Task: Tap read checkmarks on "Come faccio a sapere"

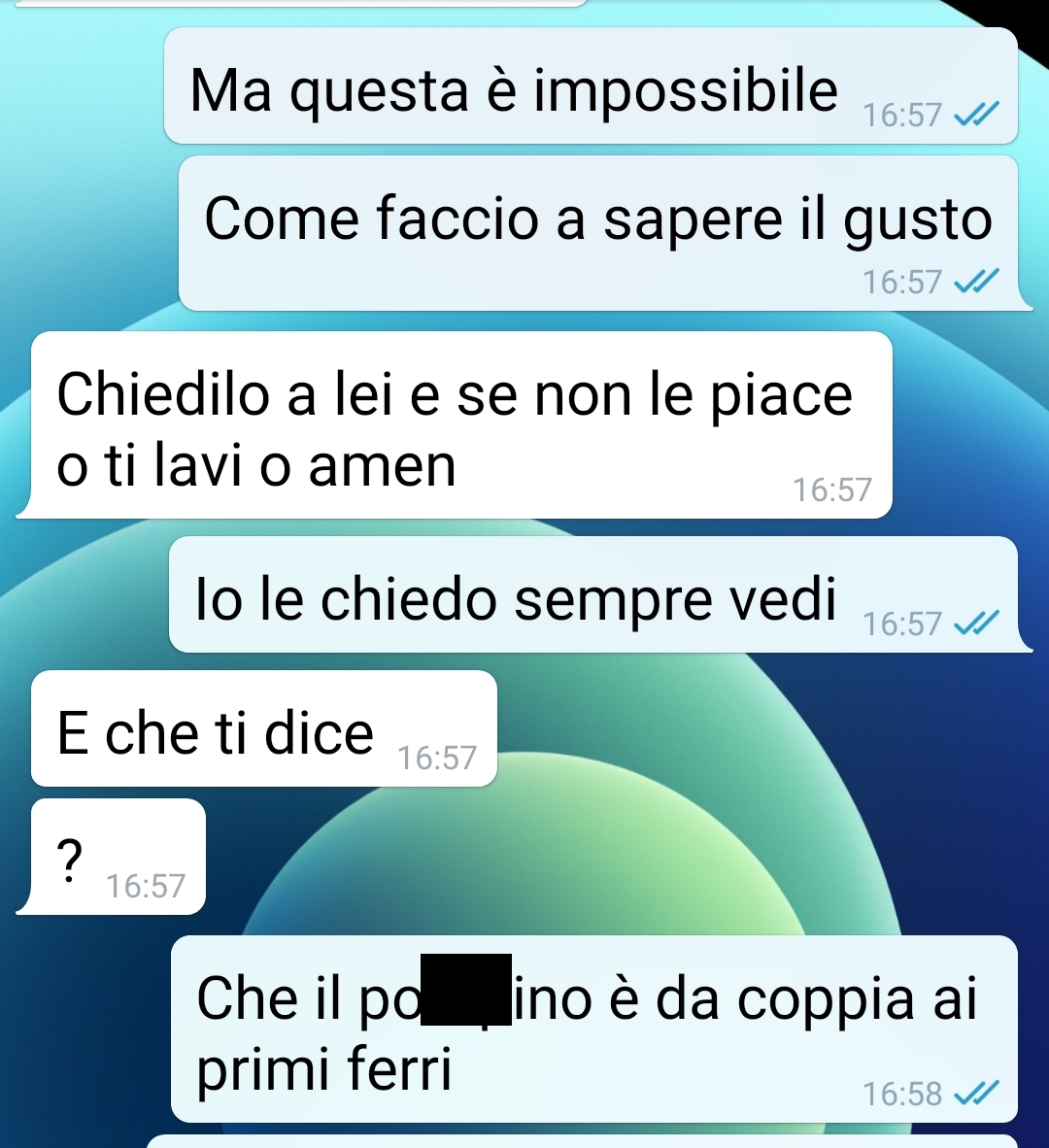Action: click(976, 281)
